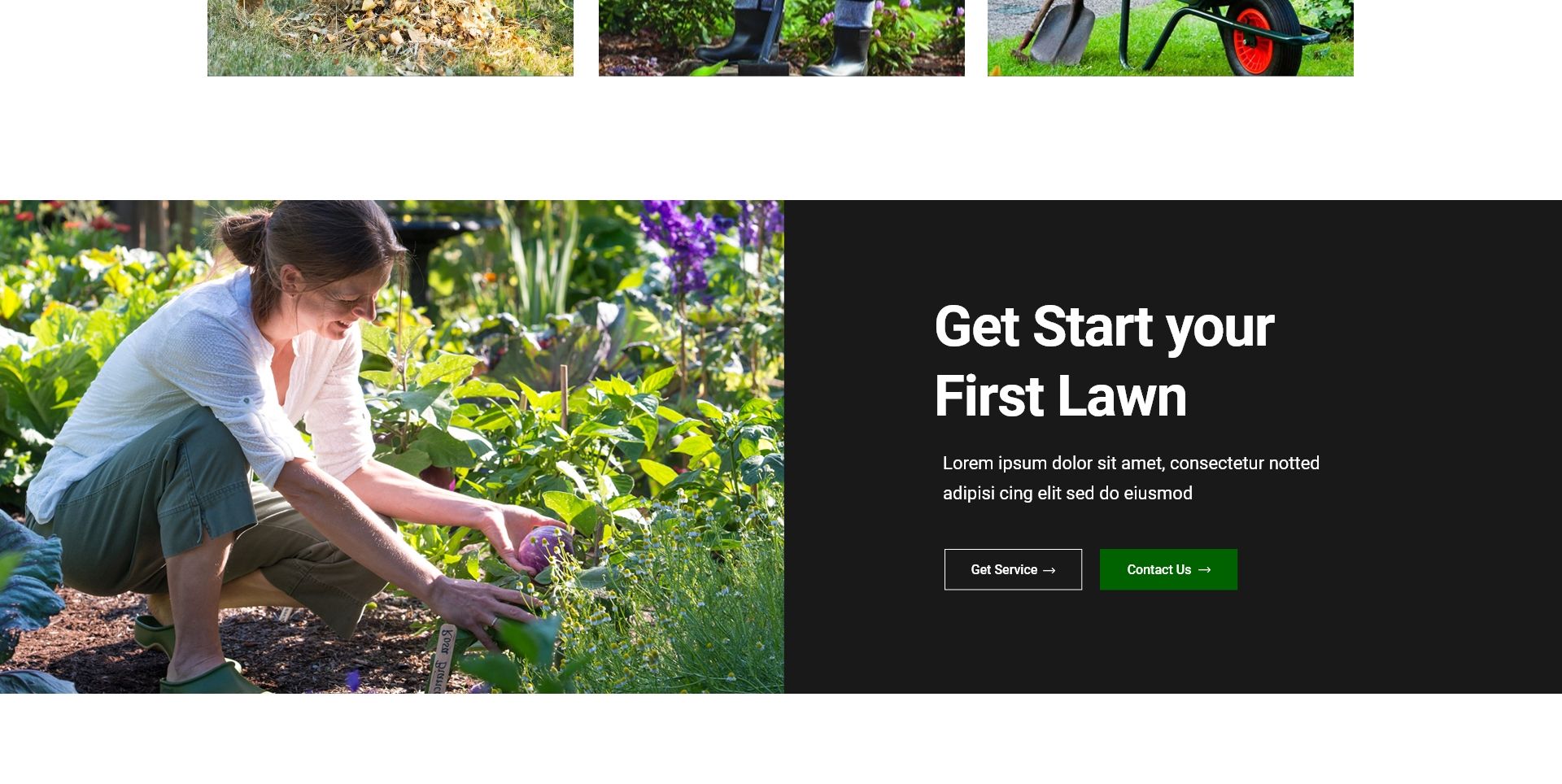Viewport: 1562px width, 784px height.
Task: Click the 'Get Start your' heading line
Action: [1104, 327]
